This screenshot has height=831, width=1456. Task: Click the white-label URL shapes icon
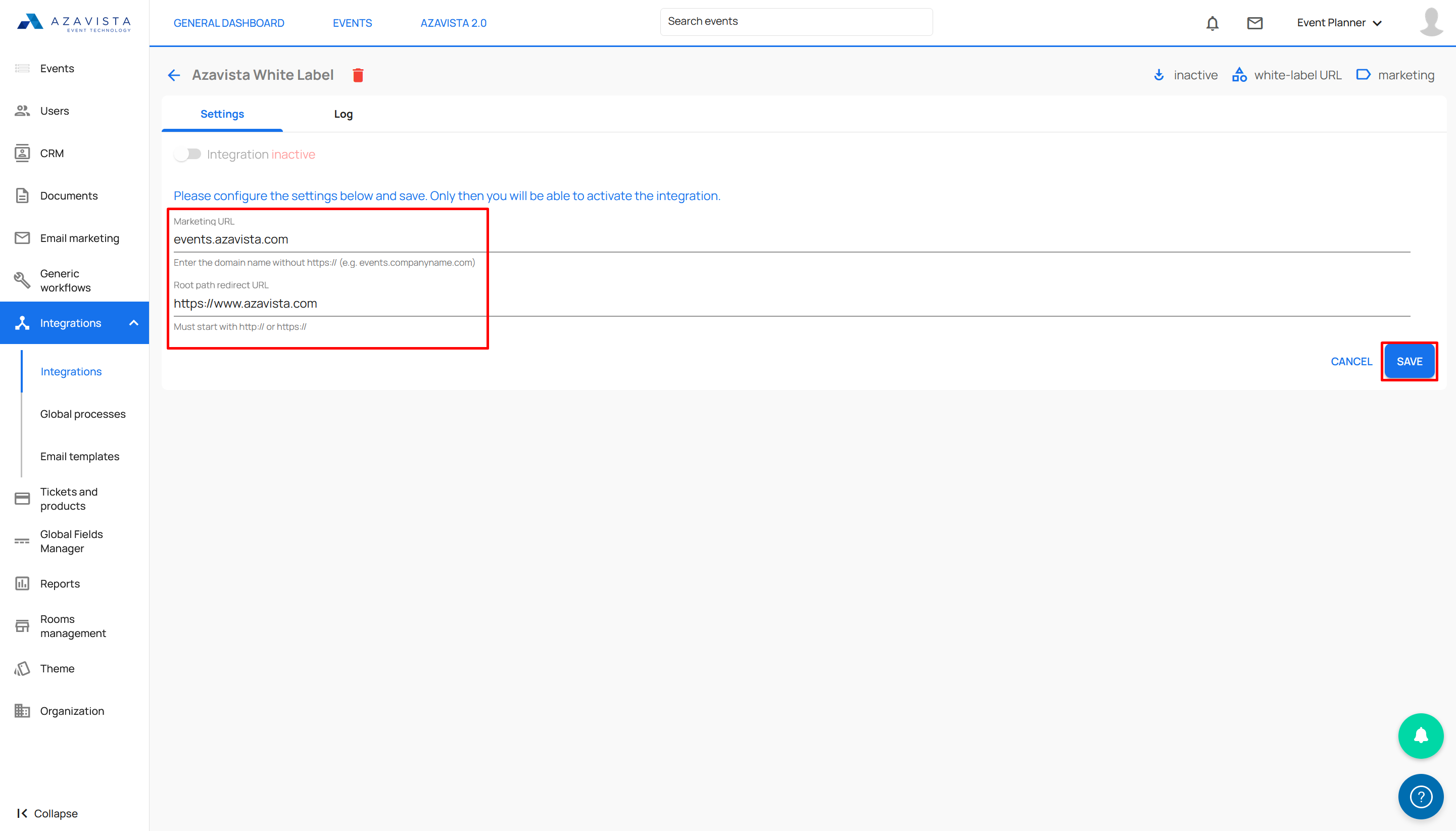coord(1239,75)
